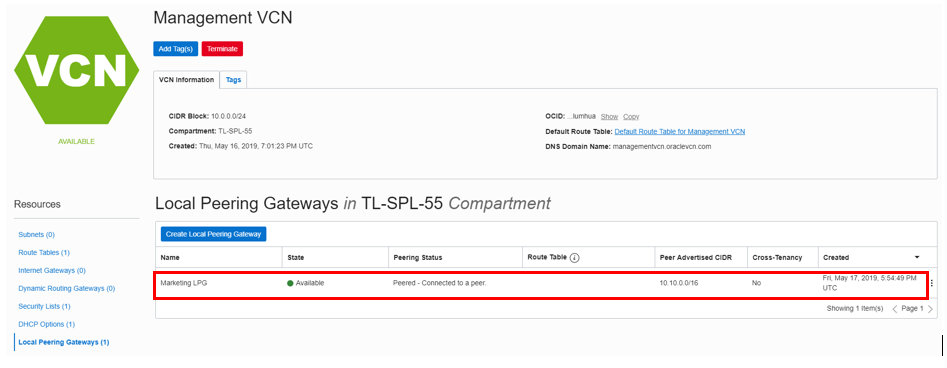Image resolution: width=947 pixels, height=368 pixels.
Task: Click the Add Tag(s) button
Action: click(176, 49)
